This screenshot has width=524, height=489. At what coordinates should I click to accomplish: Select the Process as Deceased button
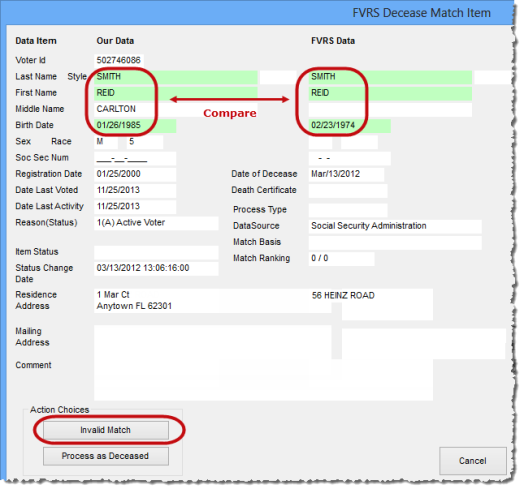106,456
